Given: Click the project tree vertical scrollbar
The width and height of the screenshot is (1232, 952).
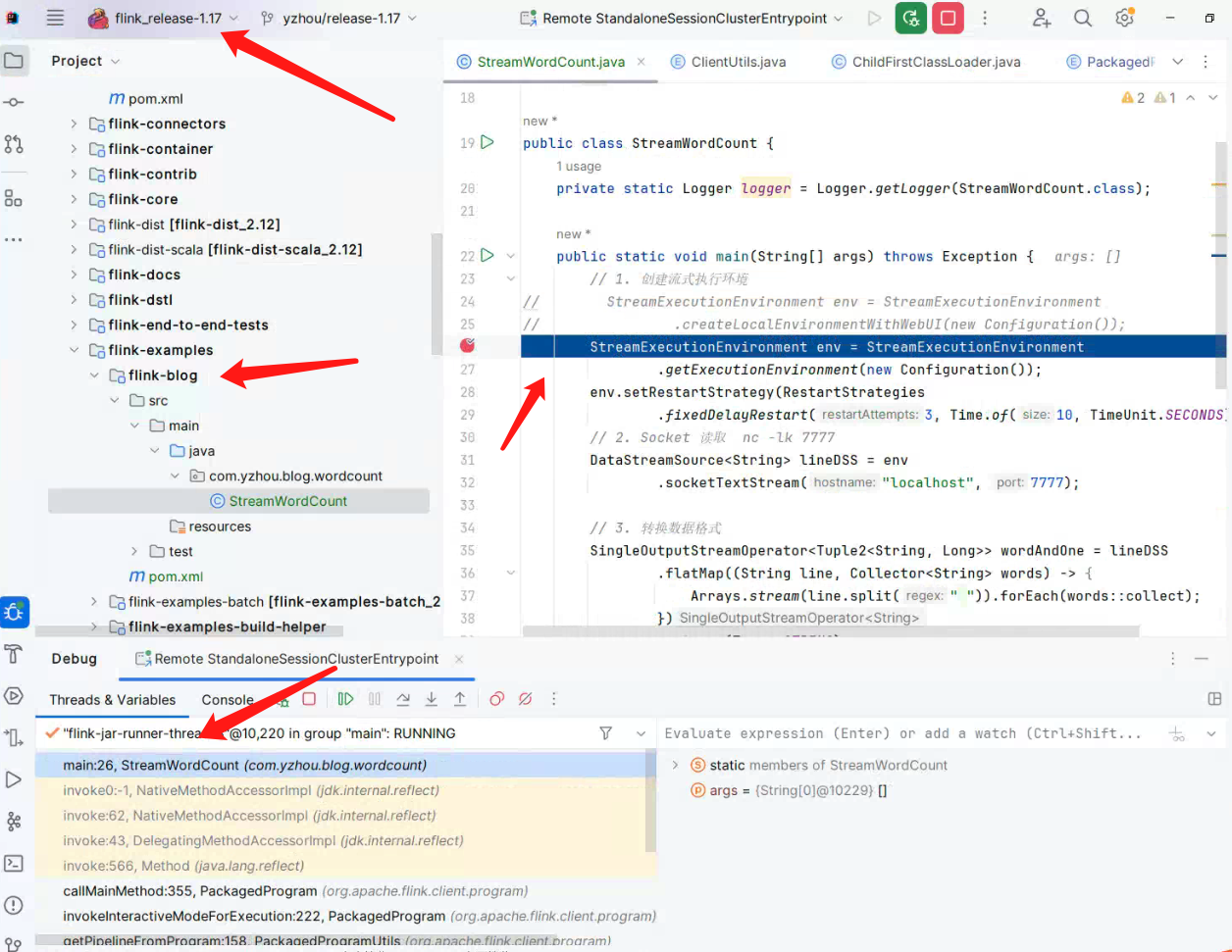Looking at the screenshot, I should (436, 293).
